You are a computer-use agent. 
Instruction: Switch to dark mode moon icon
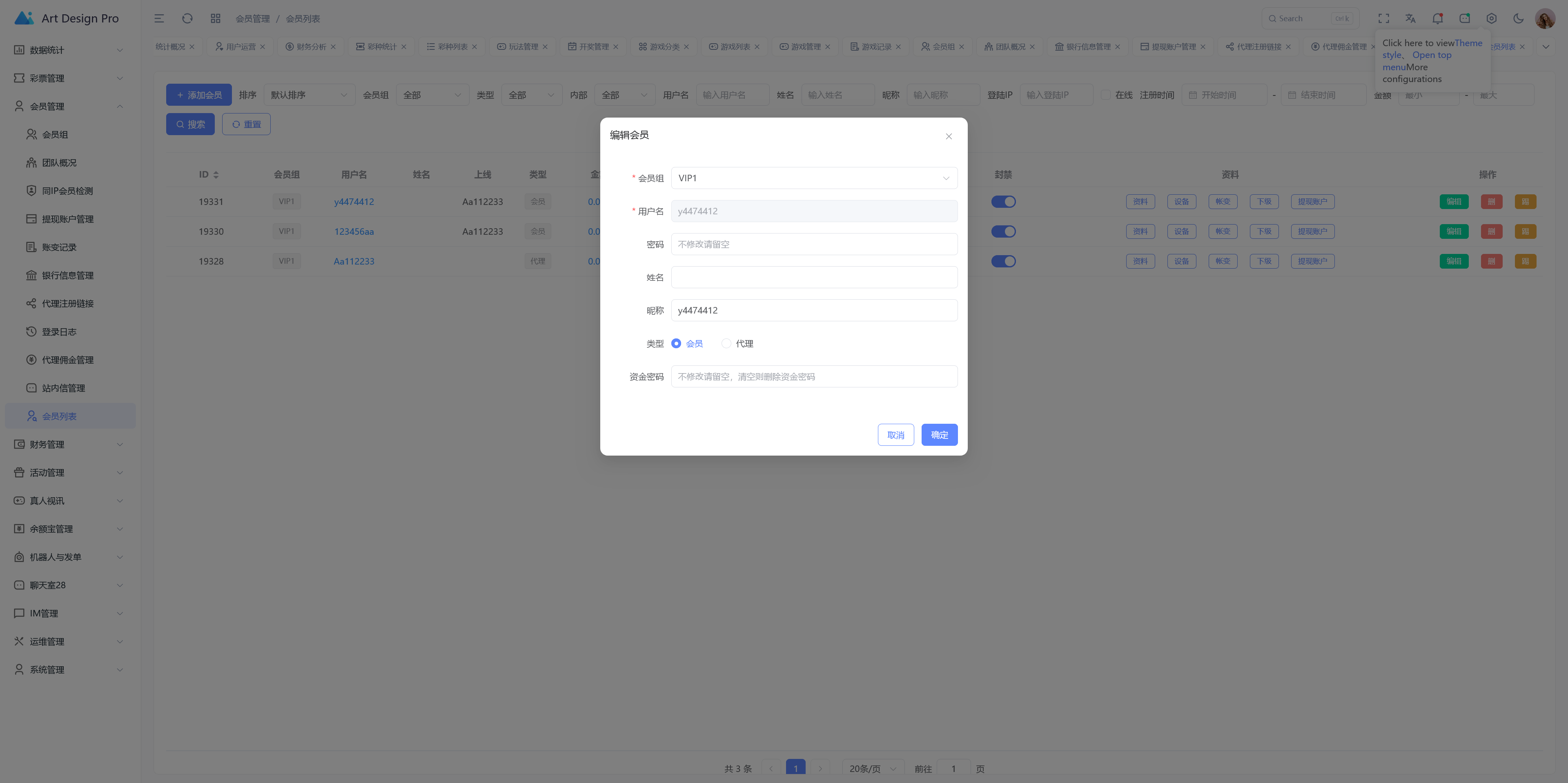1518,18
